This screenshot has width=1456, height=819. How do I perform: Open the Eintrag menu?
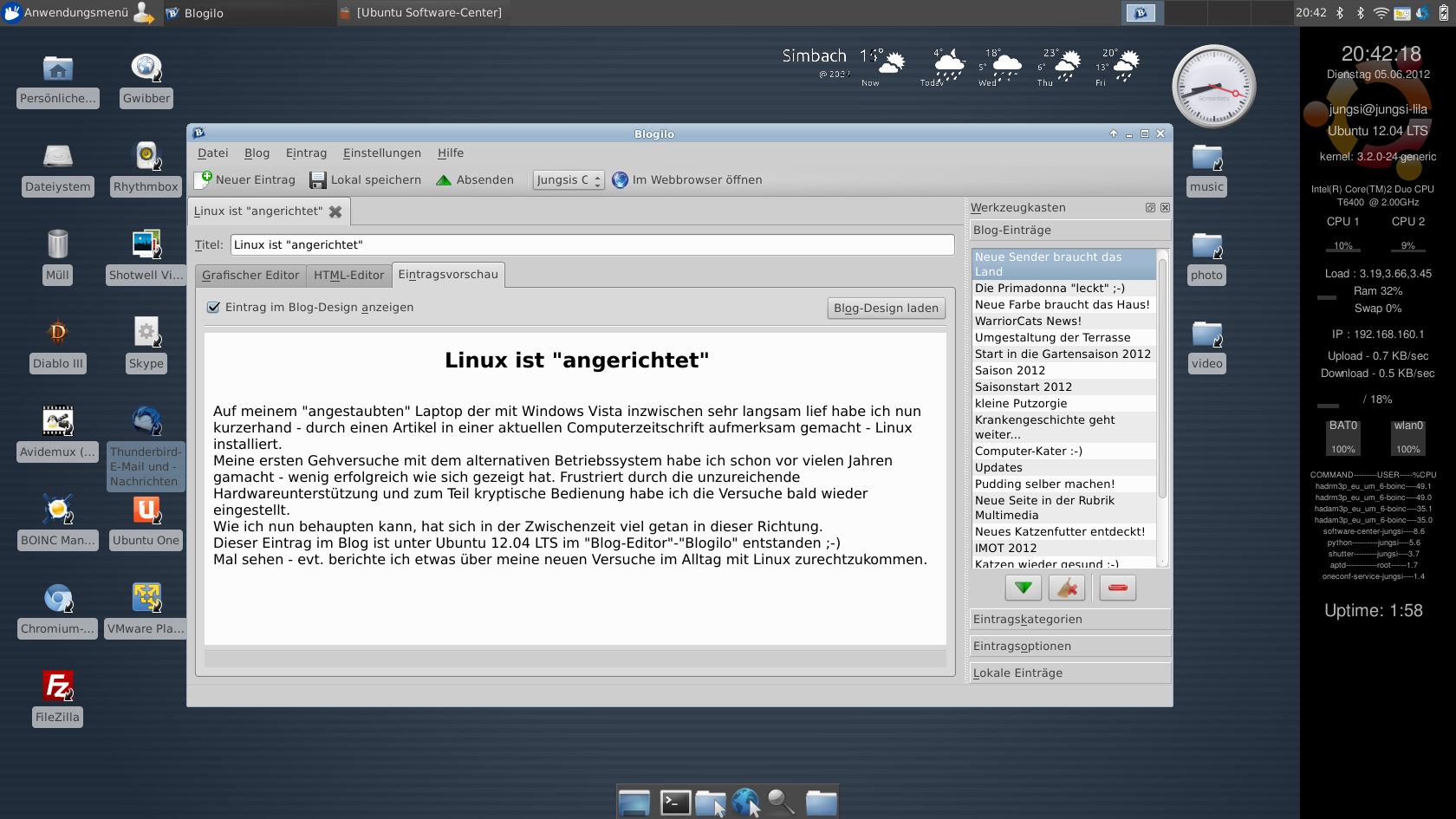tap(306, 153)
